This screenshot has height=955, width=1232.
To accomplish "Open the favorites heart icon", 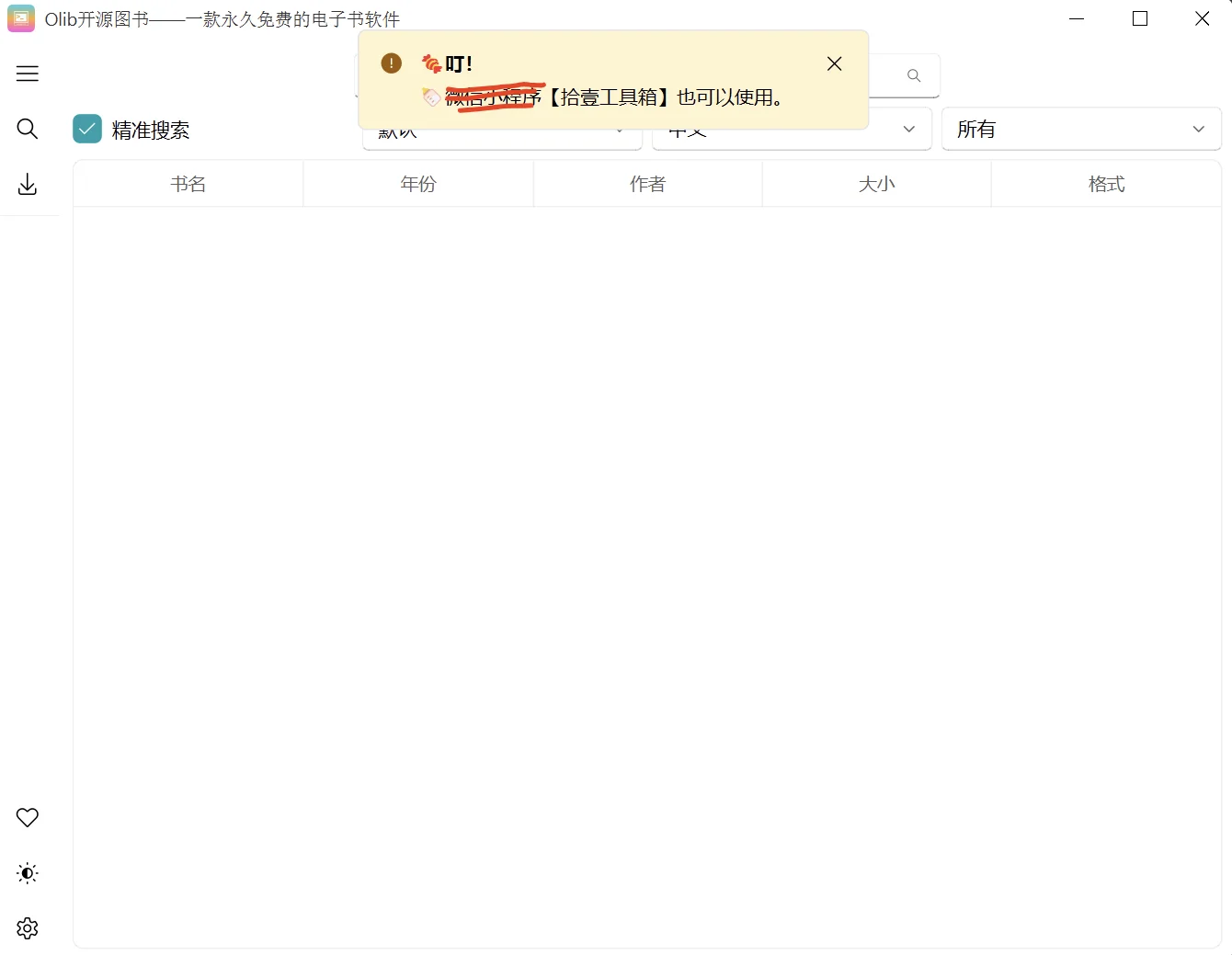I will [28, 817].
